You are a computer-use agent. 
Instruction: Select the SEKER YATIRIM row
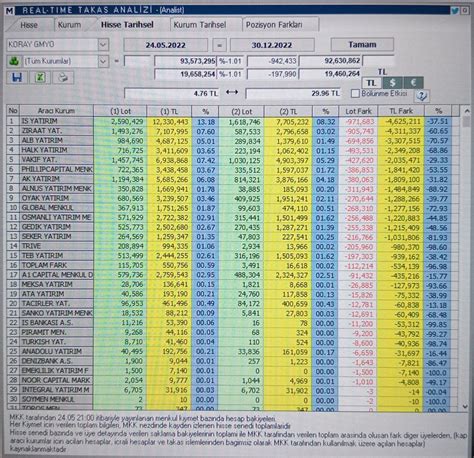point(233,237)
